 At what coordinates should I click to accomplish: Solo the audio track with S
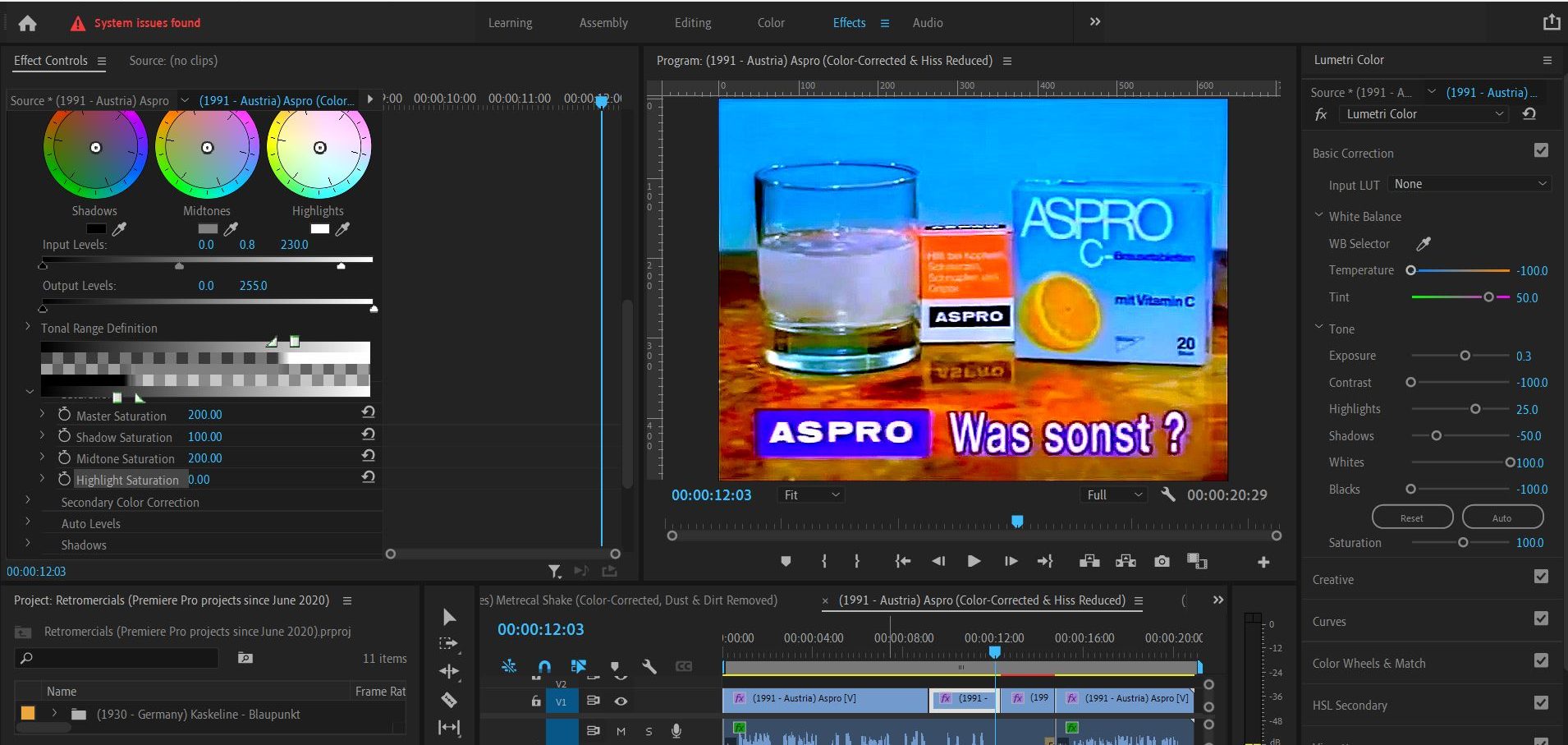(649, 731)
